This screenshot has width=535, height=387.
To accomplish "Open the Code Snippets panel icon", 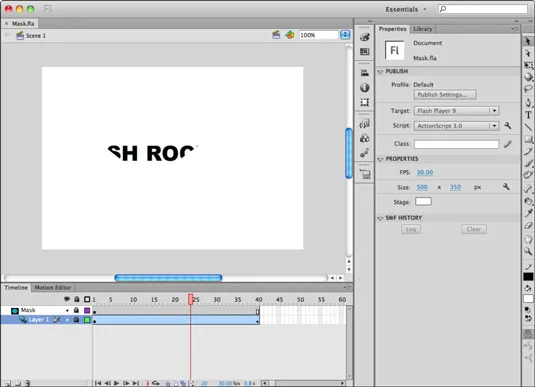I will tap(364, 124).
